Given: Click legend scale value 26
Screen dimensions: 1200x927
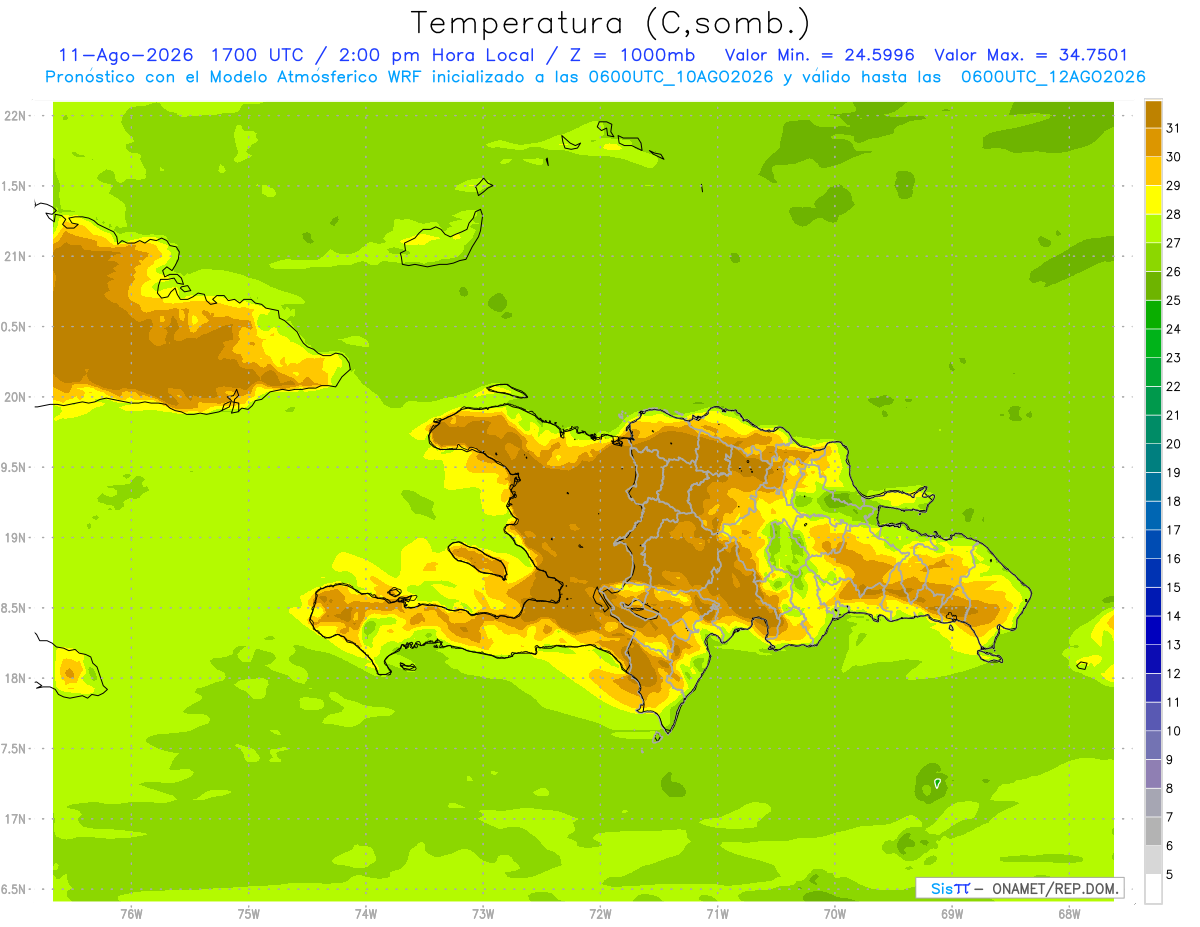Looking at the screenshot, I should (x=1174, y=271).
